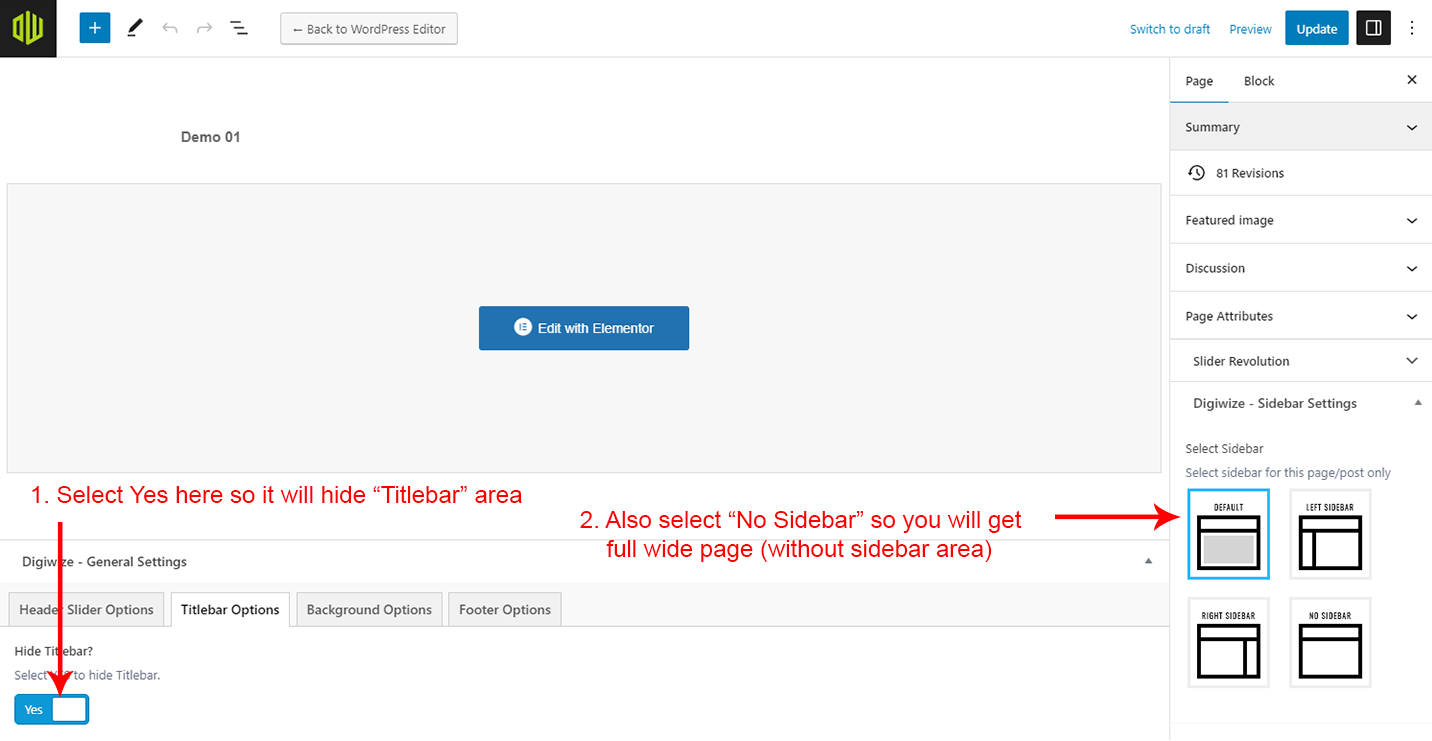Open the Background Options tab

[369, 609]
